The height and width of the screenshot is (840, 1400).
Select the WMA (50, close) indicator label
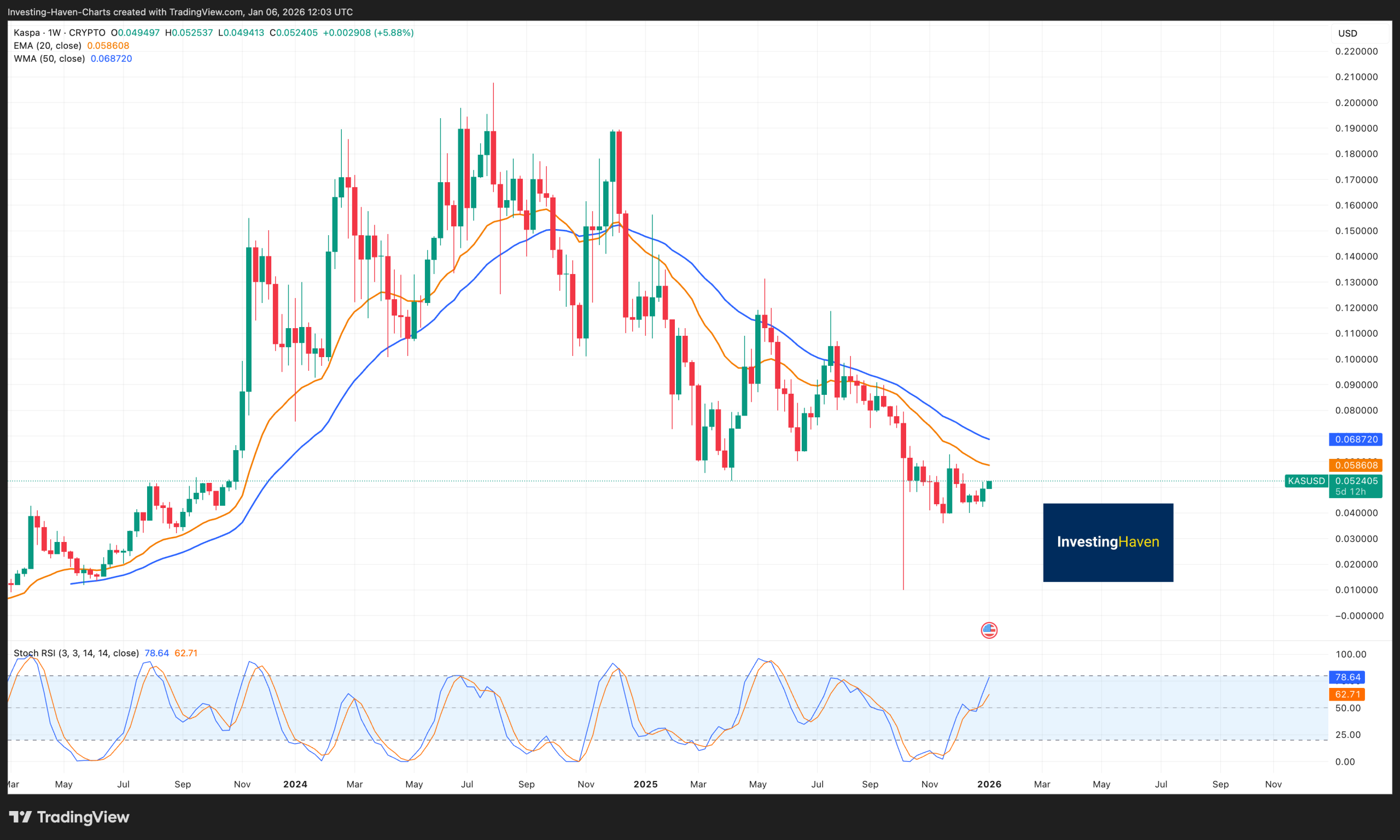tap(50, 59)
